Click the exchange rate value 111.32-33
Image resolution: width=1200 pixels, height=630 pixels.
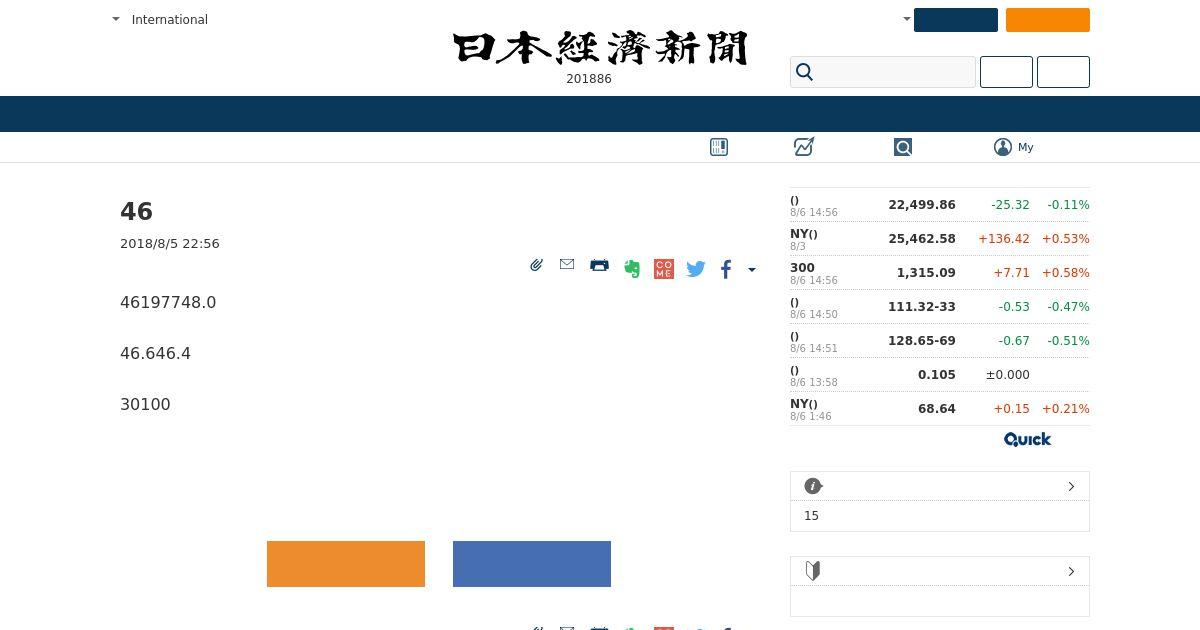(x=922, y=307)
